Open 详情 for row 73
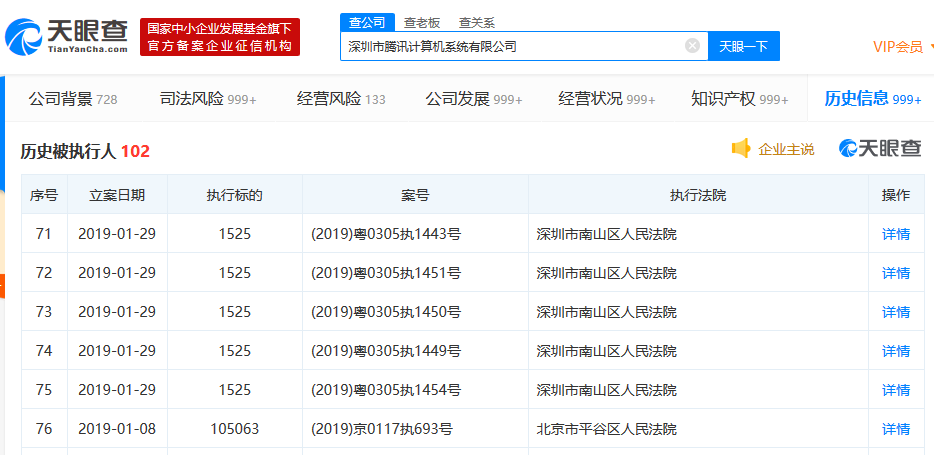 (x=896, y=312)
